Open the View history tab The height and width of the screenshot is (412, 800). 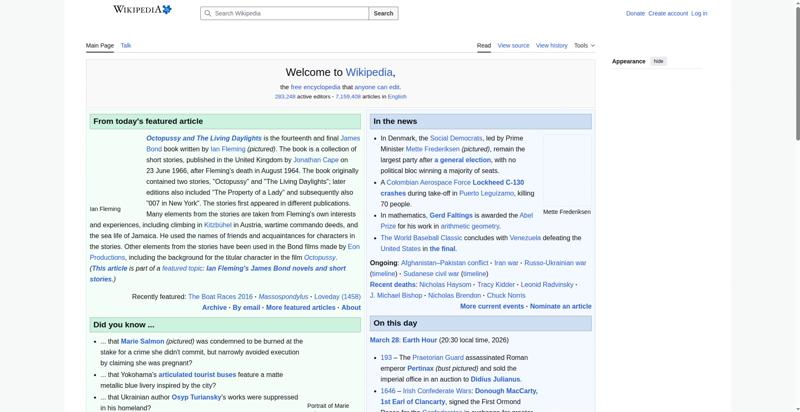(x=551, y=45)
